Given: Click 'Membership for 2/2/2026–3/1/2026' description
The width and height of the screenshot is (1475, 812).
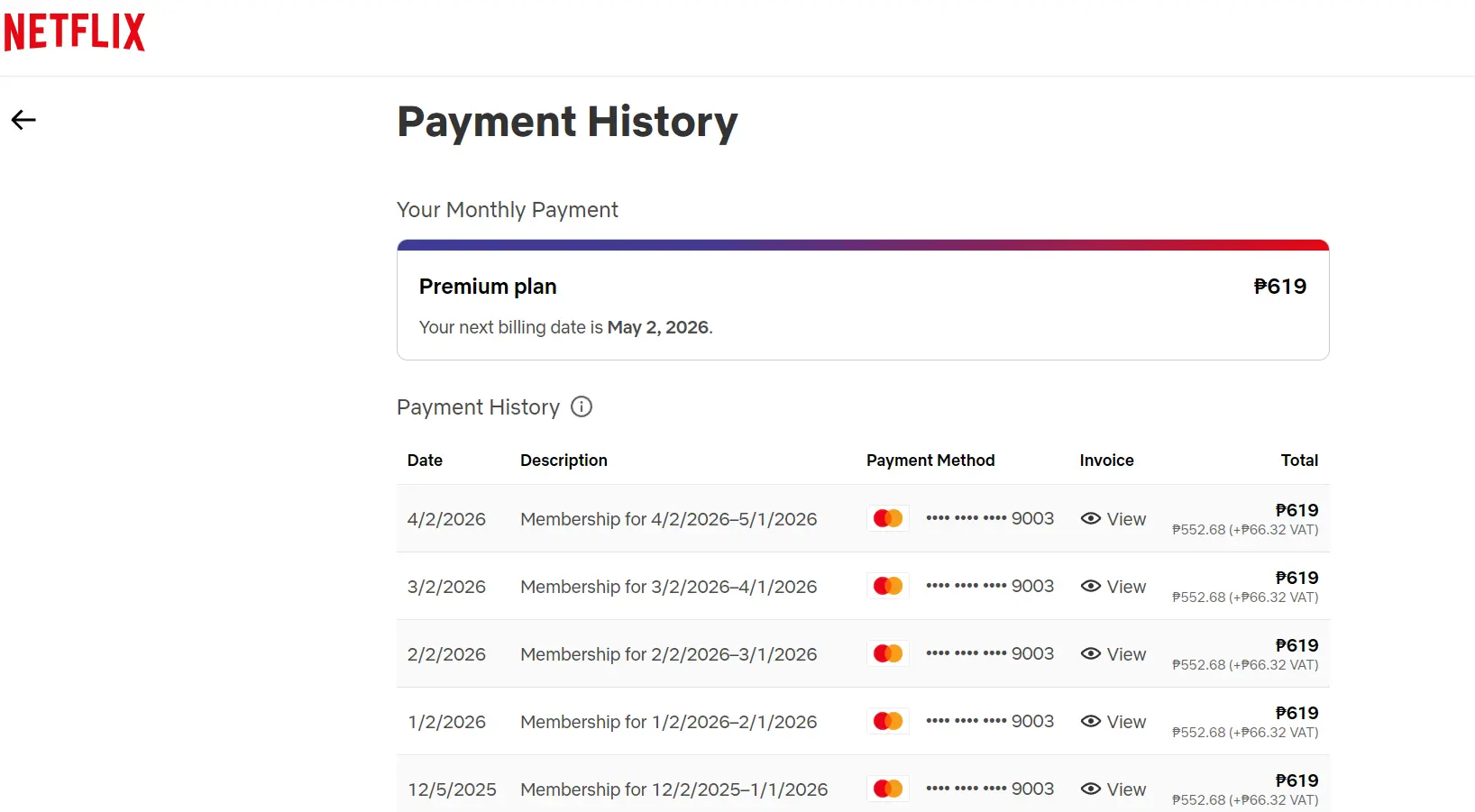Looking at the screenshot, I should [x=669, y=654].
